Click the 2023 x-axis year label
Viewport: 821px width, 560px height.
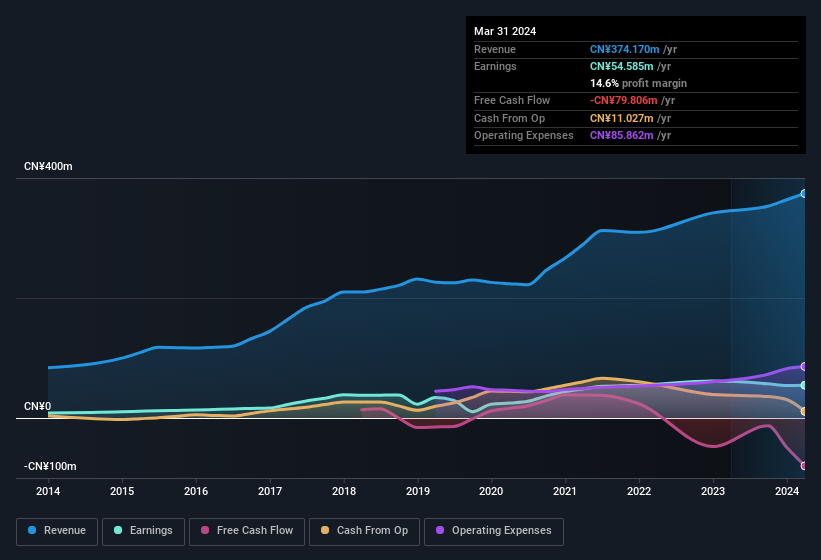713,491
